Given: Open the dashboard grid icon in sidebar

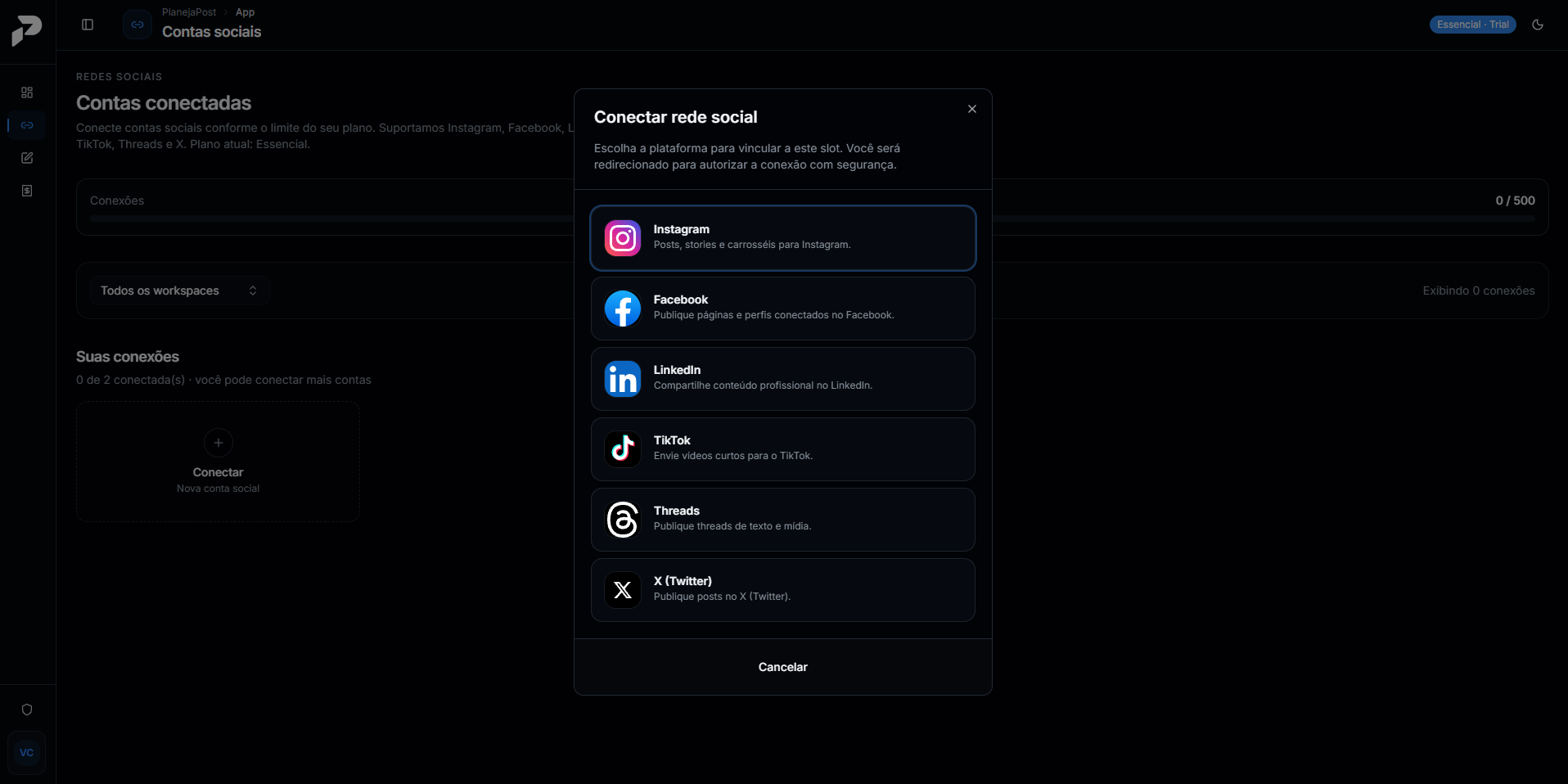Looking at the screenshot, I should [27, 92].
